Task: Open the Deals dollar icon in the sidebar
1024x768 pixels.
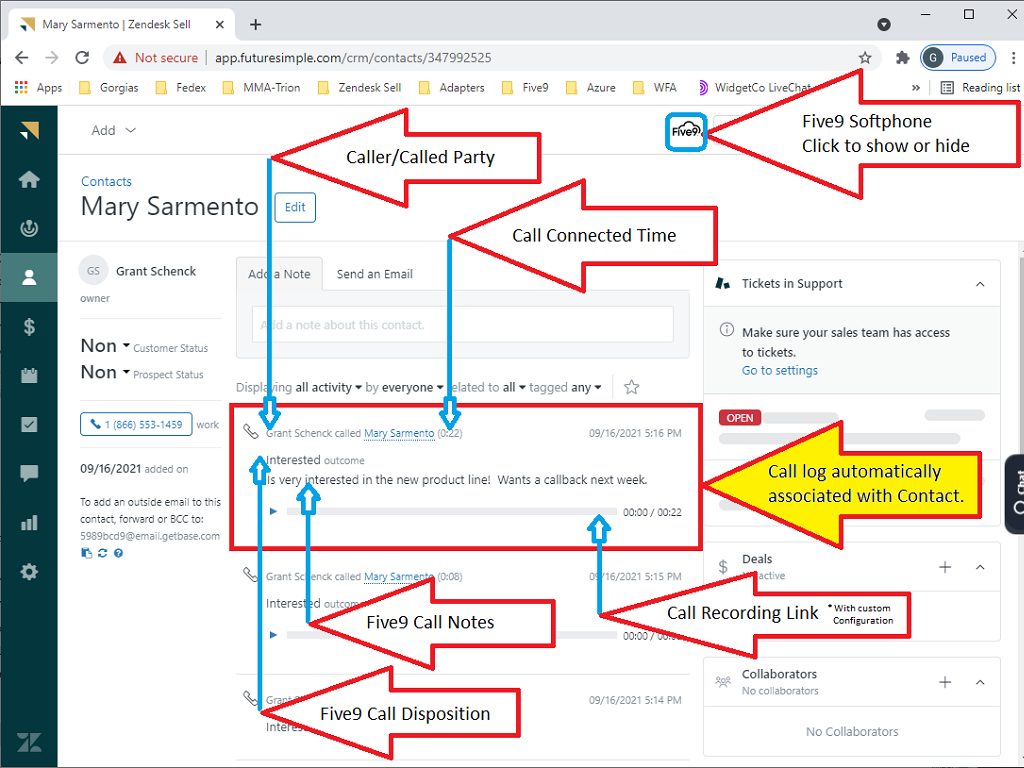Action: (30, 325)
